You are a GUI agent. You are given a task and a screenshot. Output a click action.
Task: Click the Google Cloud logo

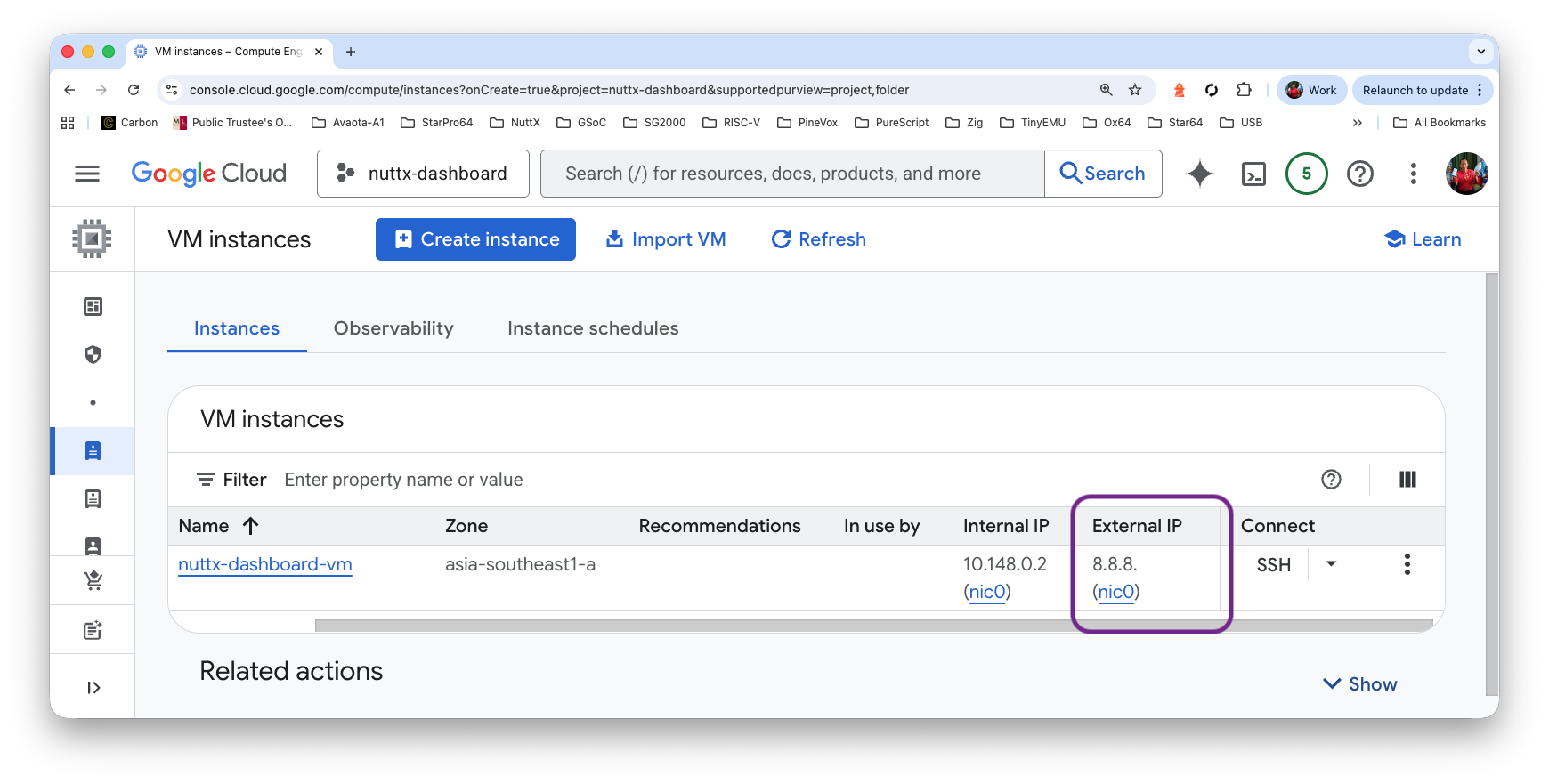209,174
